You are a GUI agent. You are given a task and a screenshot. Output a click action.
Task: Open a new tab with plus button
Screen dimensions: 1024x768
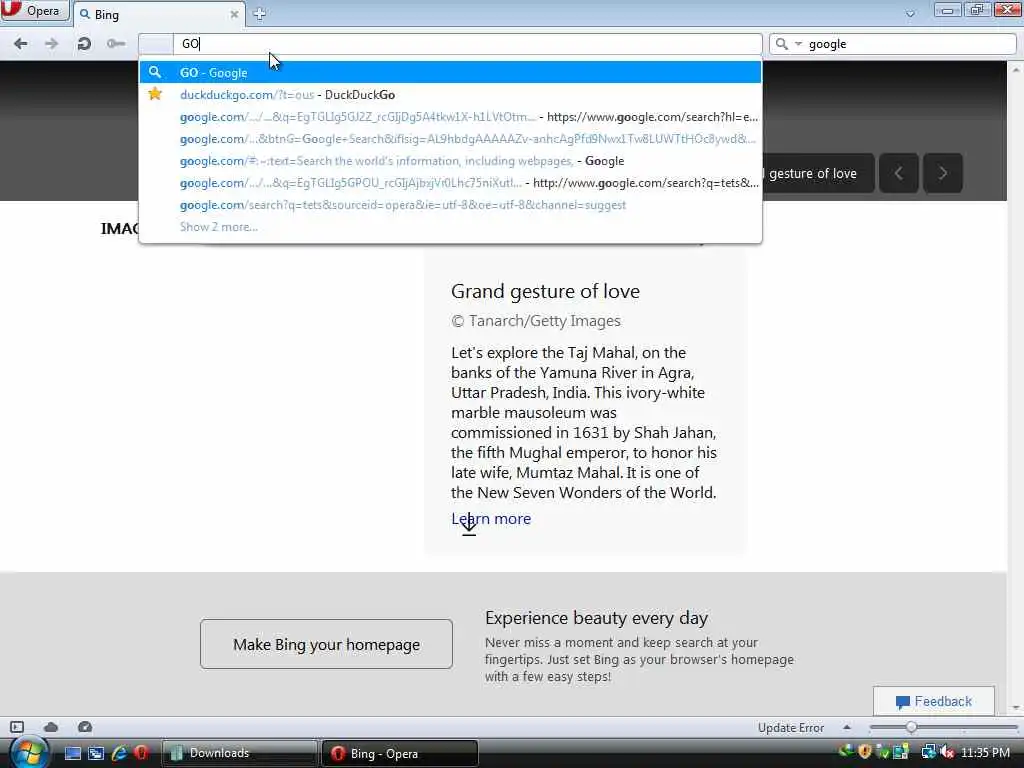(259, 14)
